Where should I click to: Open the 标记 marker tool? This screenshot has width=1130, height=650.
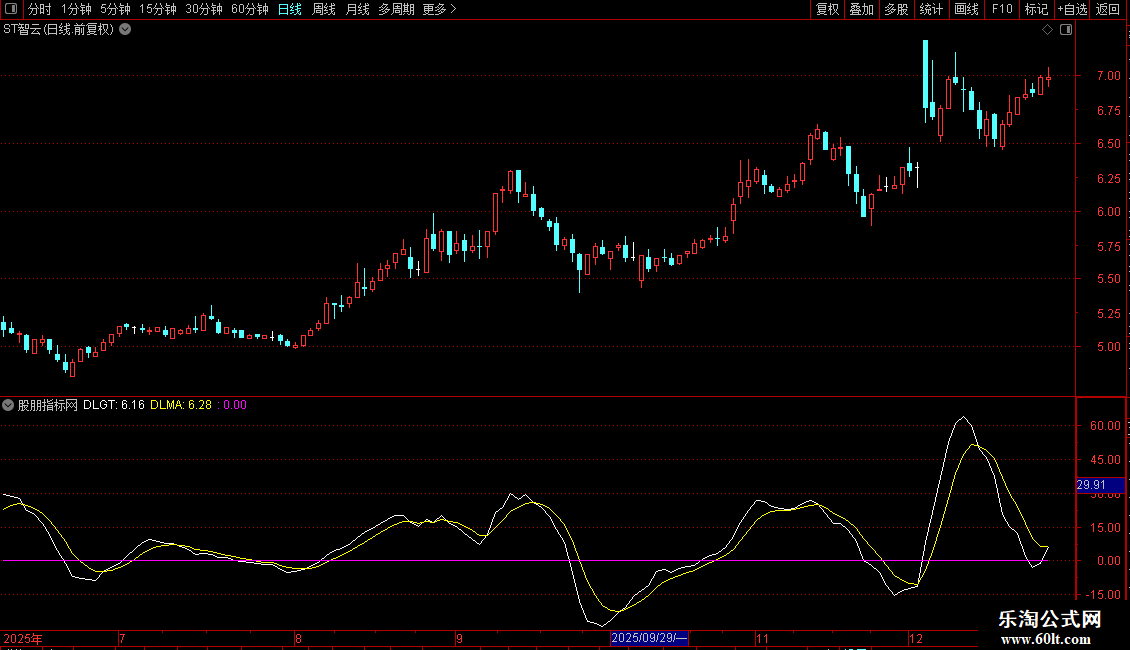(x=1036, y=9)
